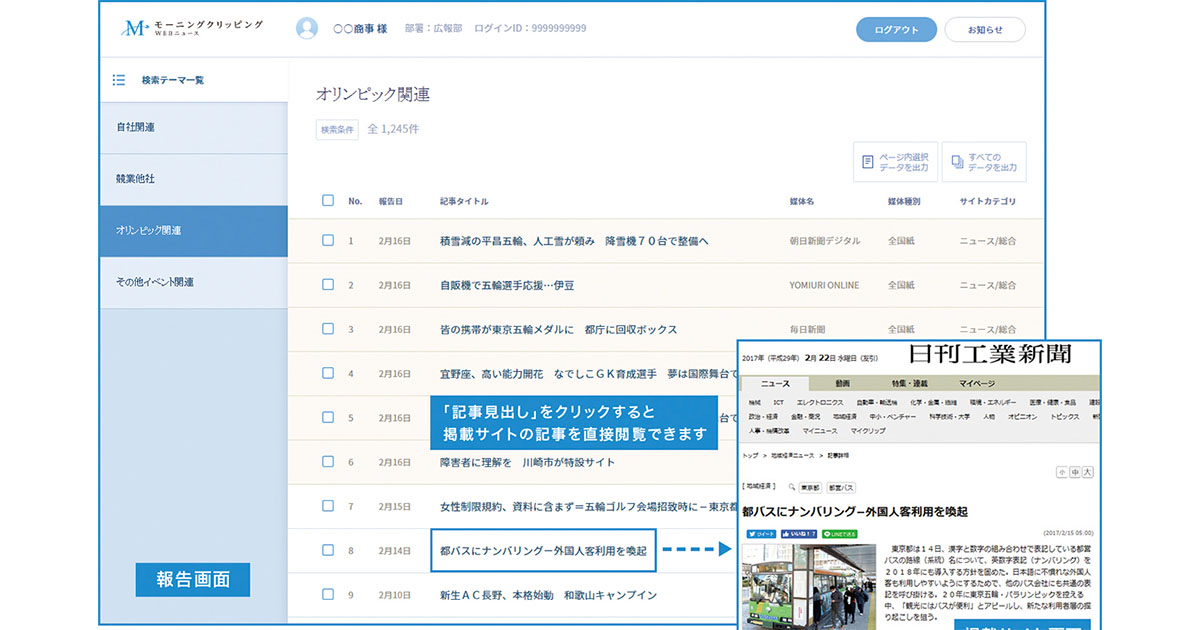The width and height of the screenshot is (1200, 630).
Task: Click the すべてのデータを出力 copy icon
Action: click(x=958, y=162)
